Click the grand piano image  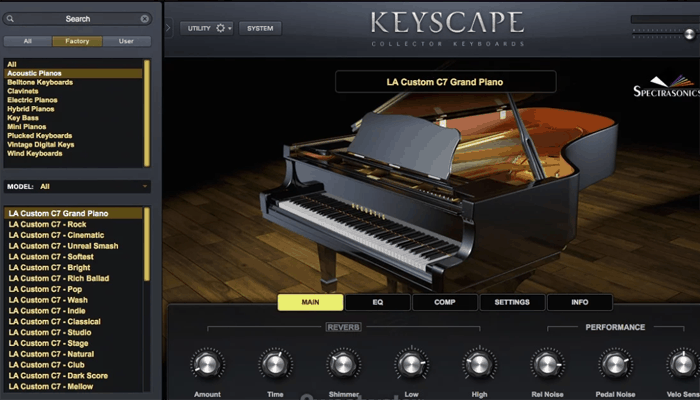(440, 192)
